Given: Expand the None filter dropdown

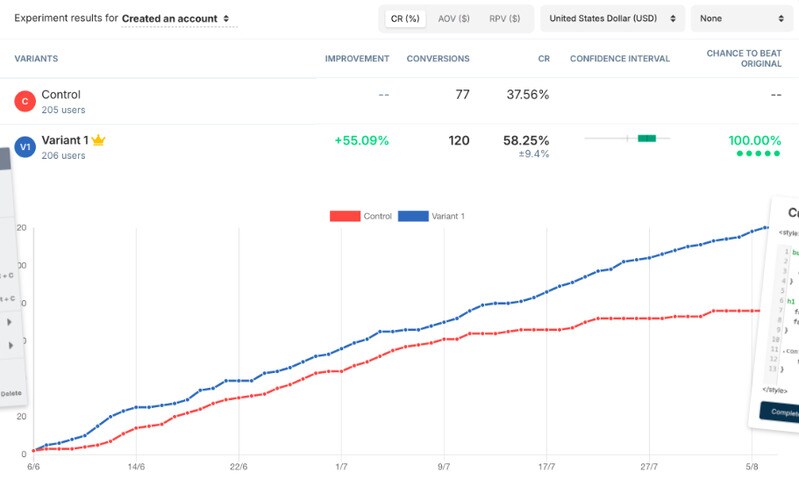Looking at the screenshot, I should pos(740,18).
